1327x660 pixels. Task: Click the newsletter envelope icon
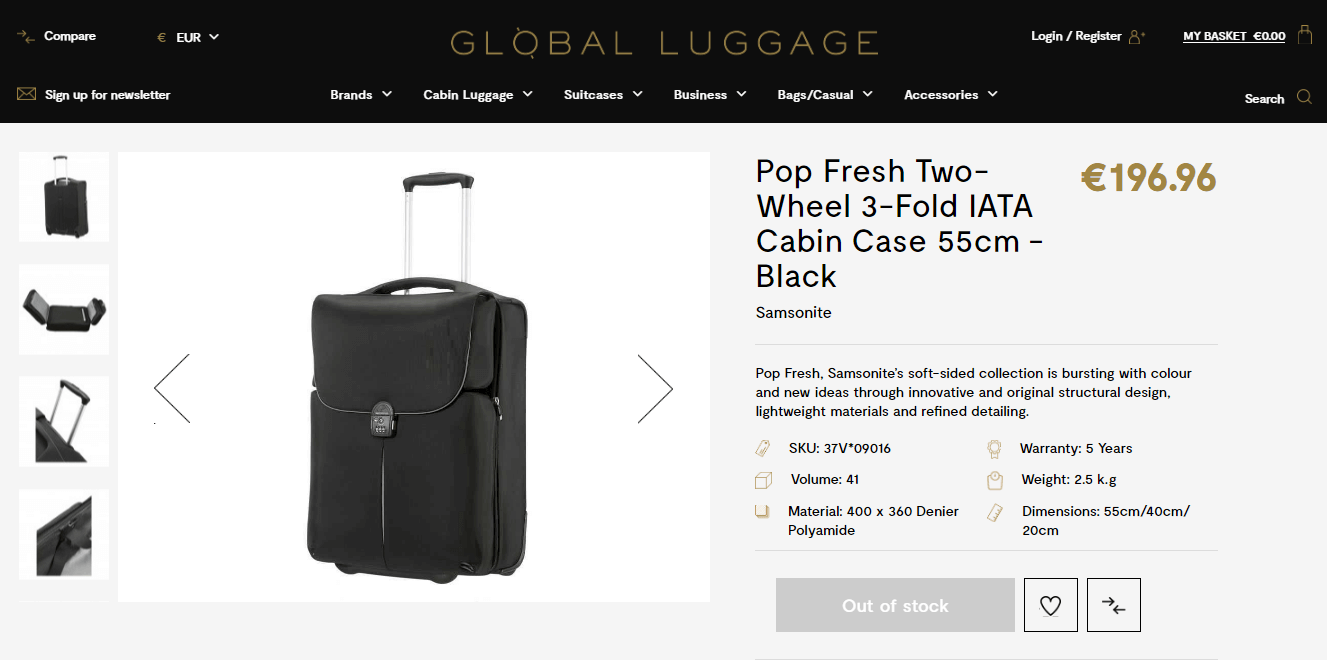(x=26, y=94)
